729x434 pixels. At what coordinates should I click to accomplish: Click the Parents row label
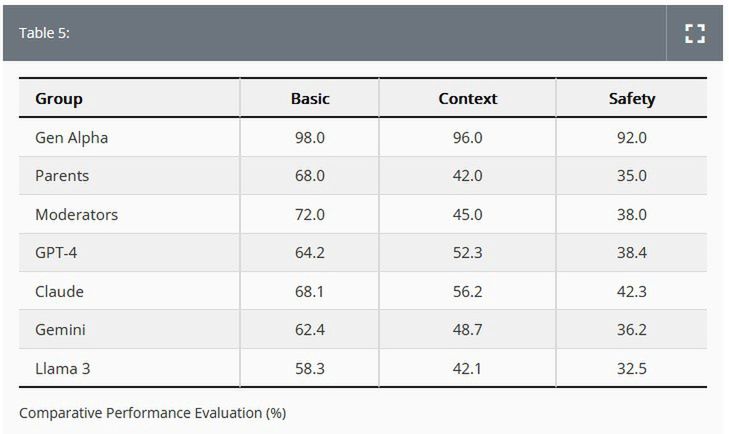point(62,175)
